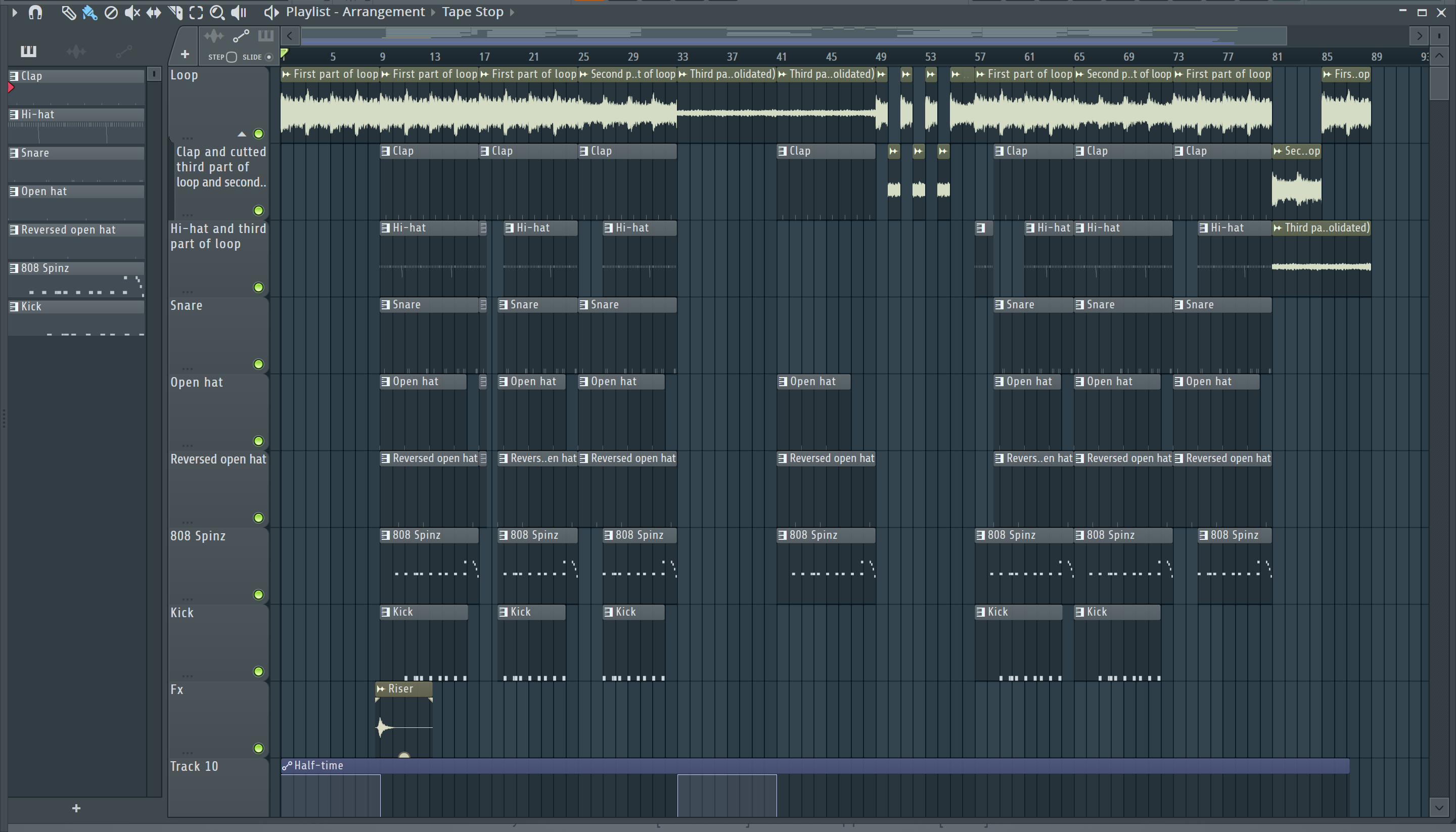Select the Mute tool

(132, 12)
